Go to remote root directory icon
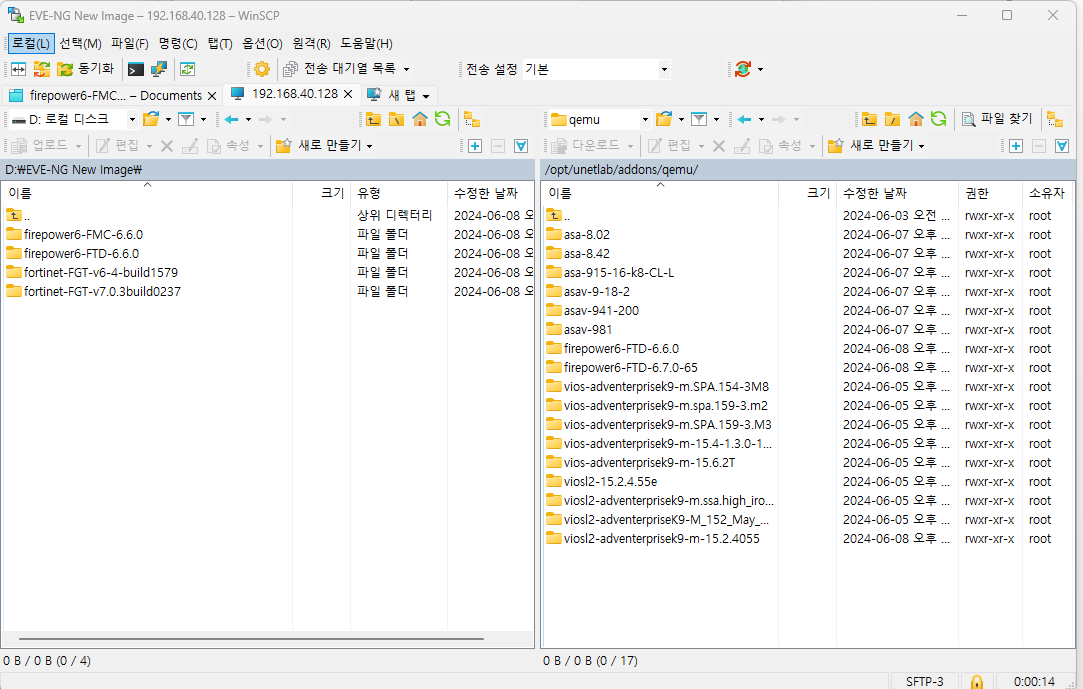The image size is (1083, 689). point(892,119)
